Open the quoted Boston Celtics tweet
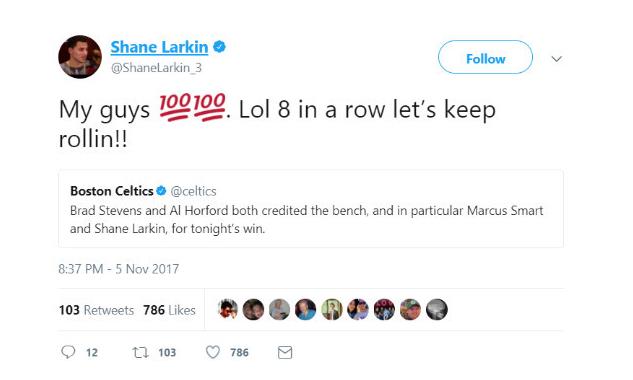 click(311, 208)
